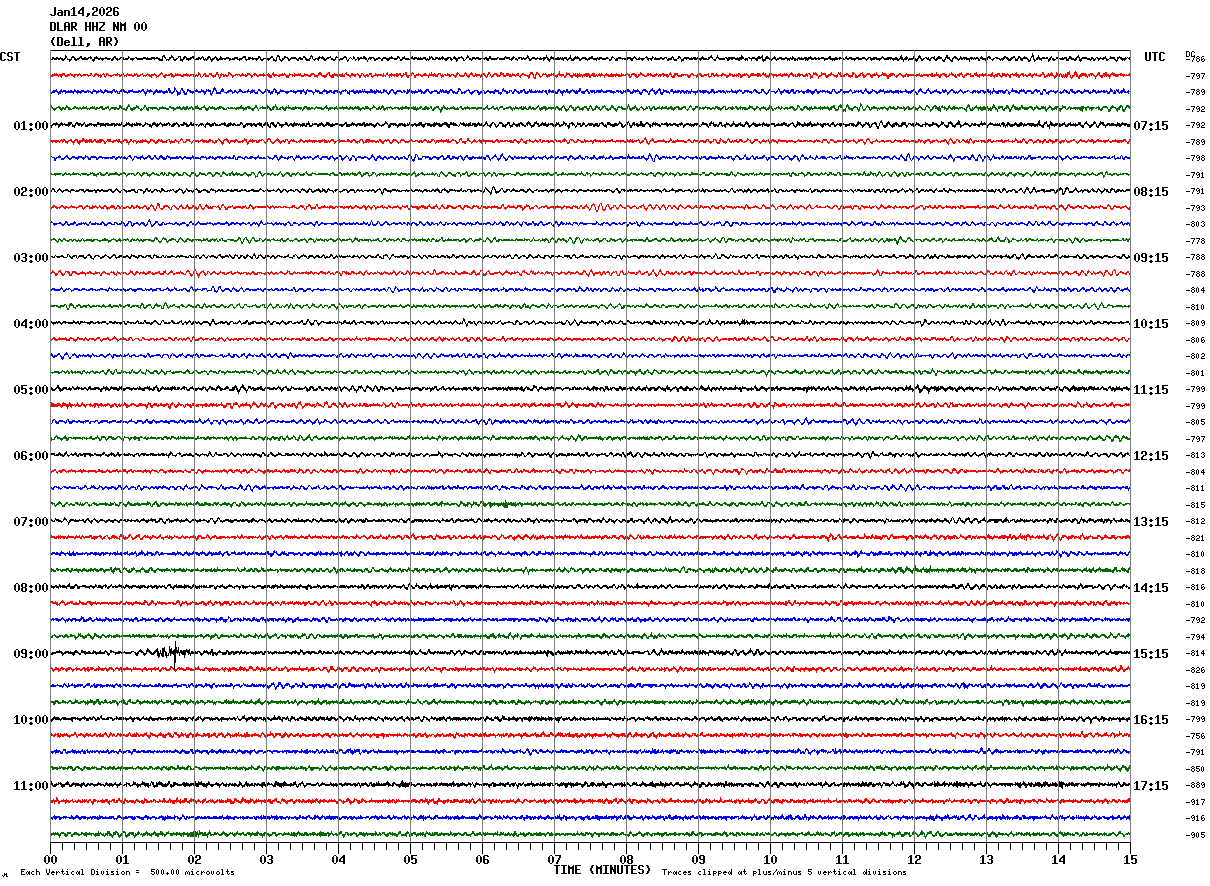Click the DC offset value -889
The height and width of the screenshot is (886, 1210).
1195,786
